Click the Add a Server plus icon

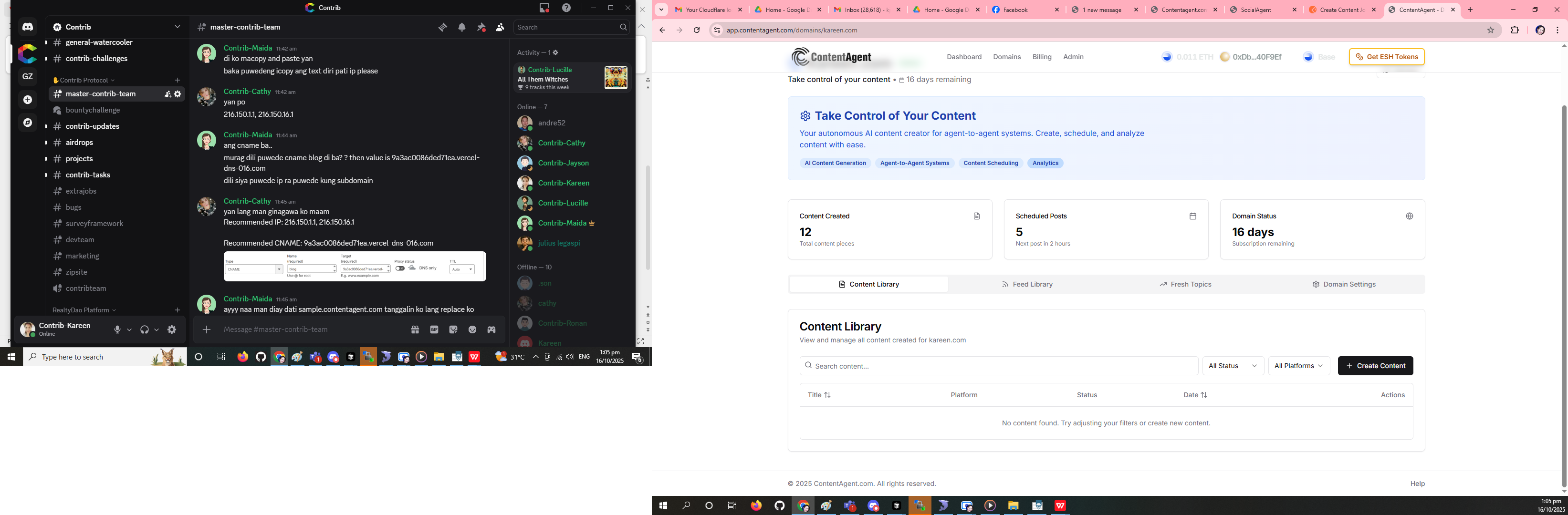[x=27, y=100]
